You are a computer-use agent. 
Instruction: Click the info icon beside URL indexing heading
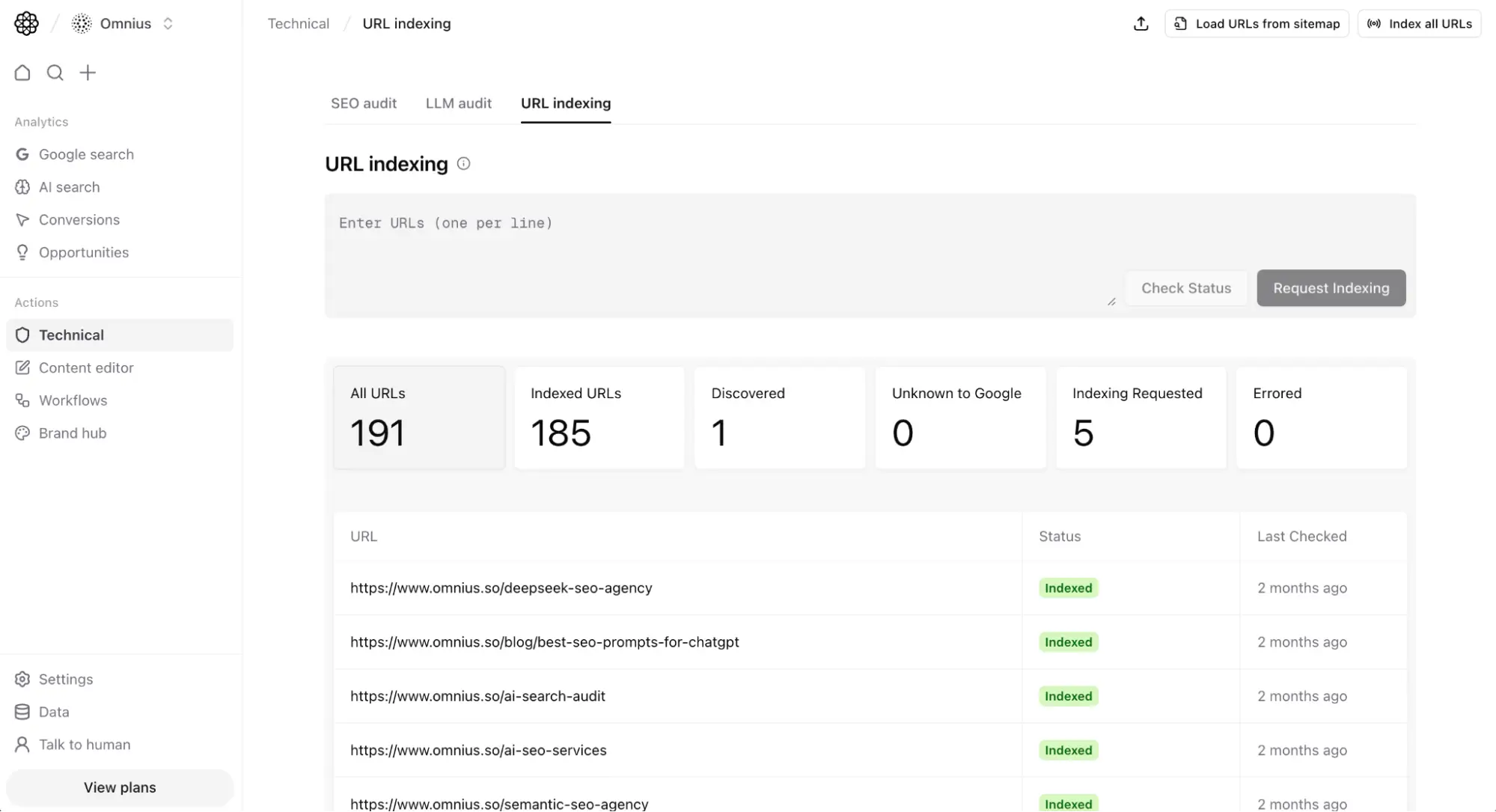pyautogui.click(x=463, y=163)
